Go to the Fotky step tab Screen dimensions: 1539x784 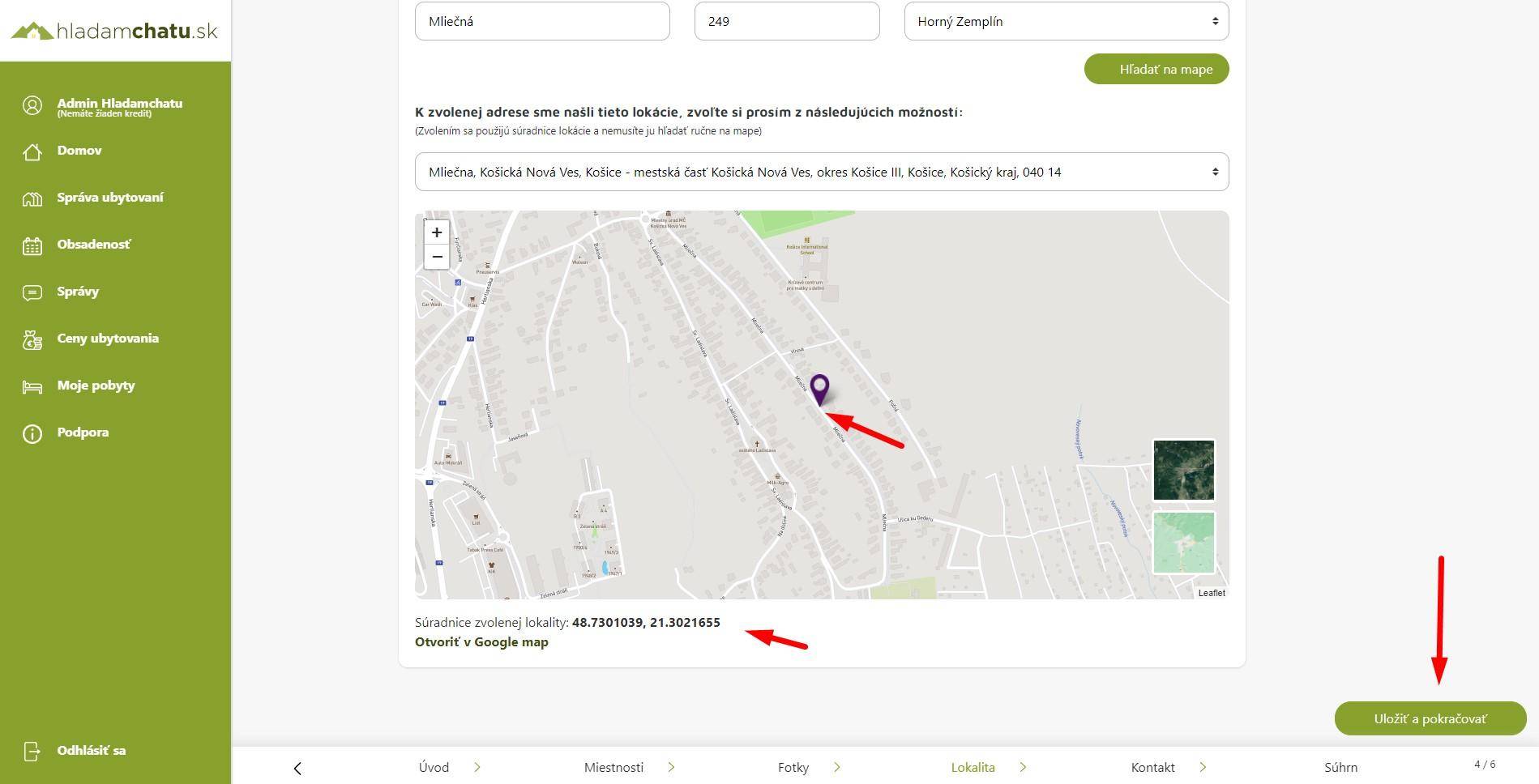click(x=793, y=767)
